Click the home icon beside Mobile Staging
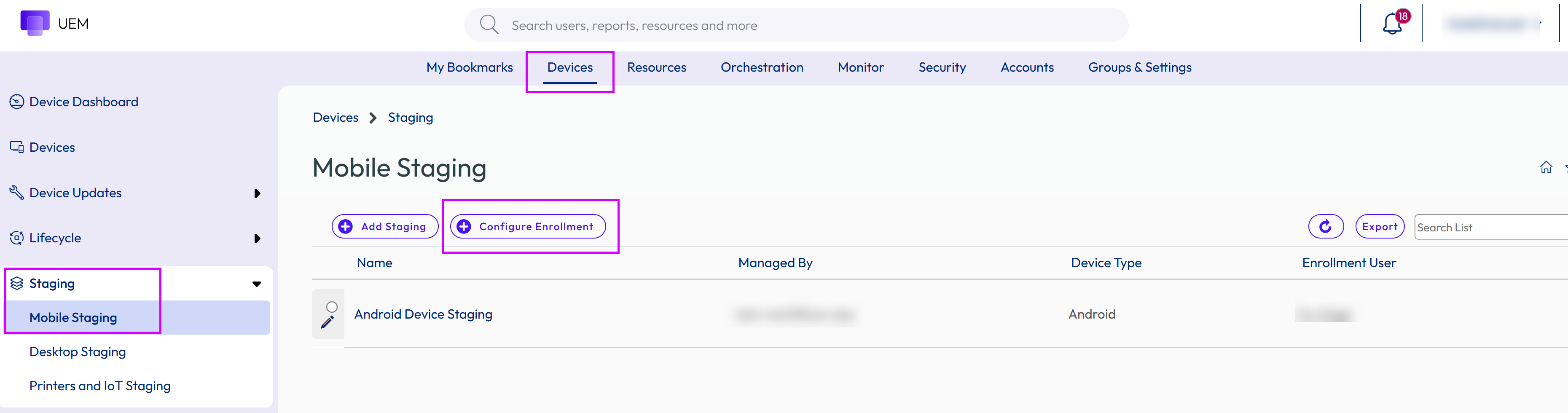 tap(1546, 167)
